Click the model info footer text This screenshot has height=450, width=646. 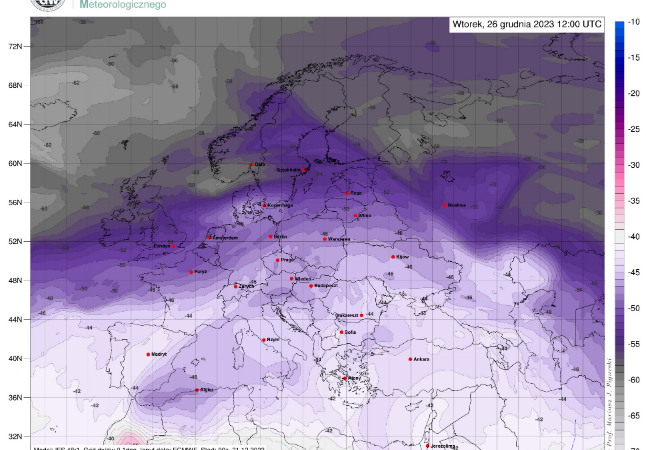coord(149,448)
